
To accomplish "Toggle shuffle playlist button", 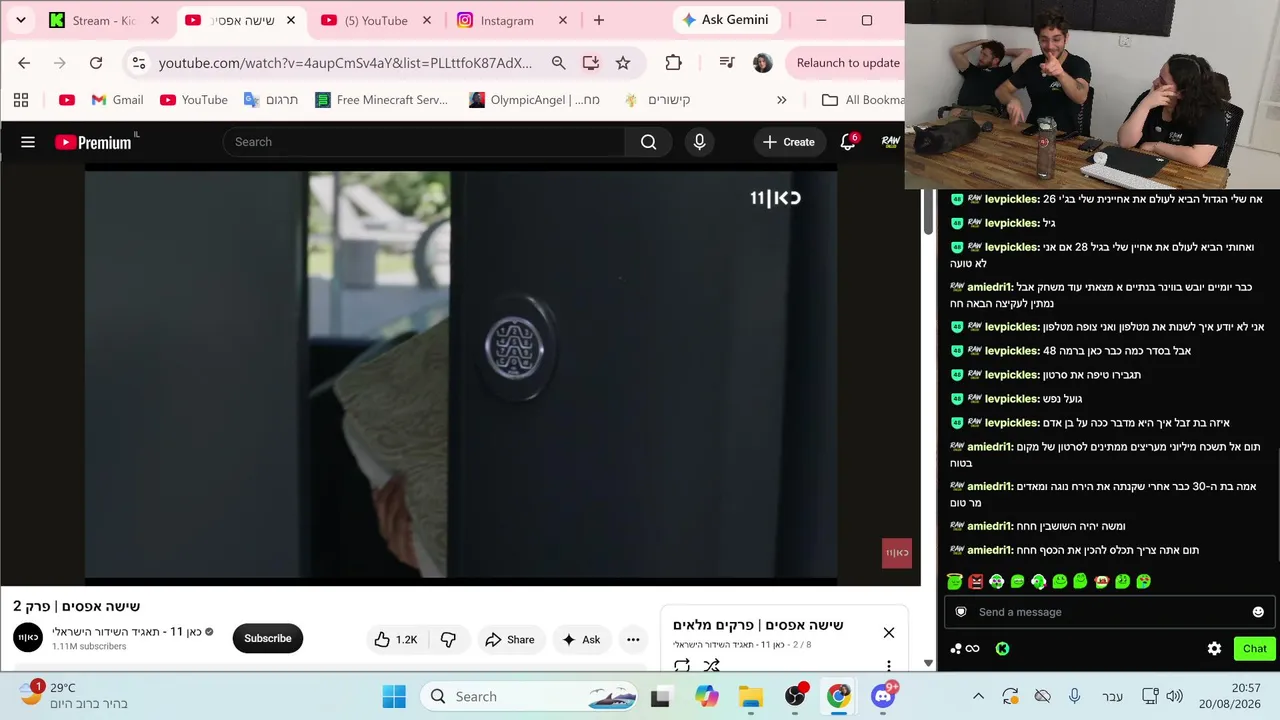I will (711, 665).
